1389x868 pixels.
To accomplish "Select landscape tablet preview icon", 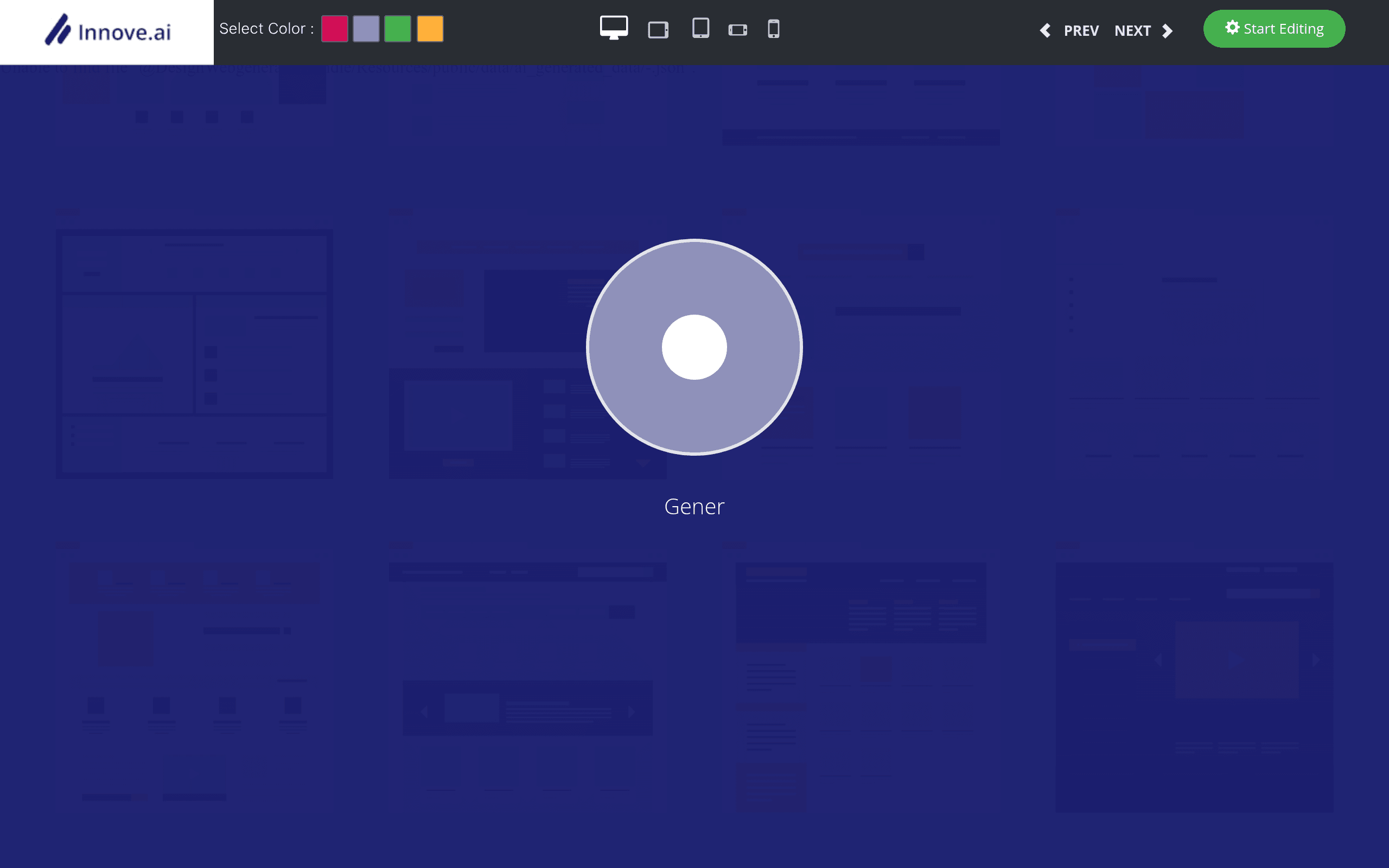I will point(658,30).
